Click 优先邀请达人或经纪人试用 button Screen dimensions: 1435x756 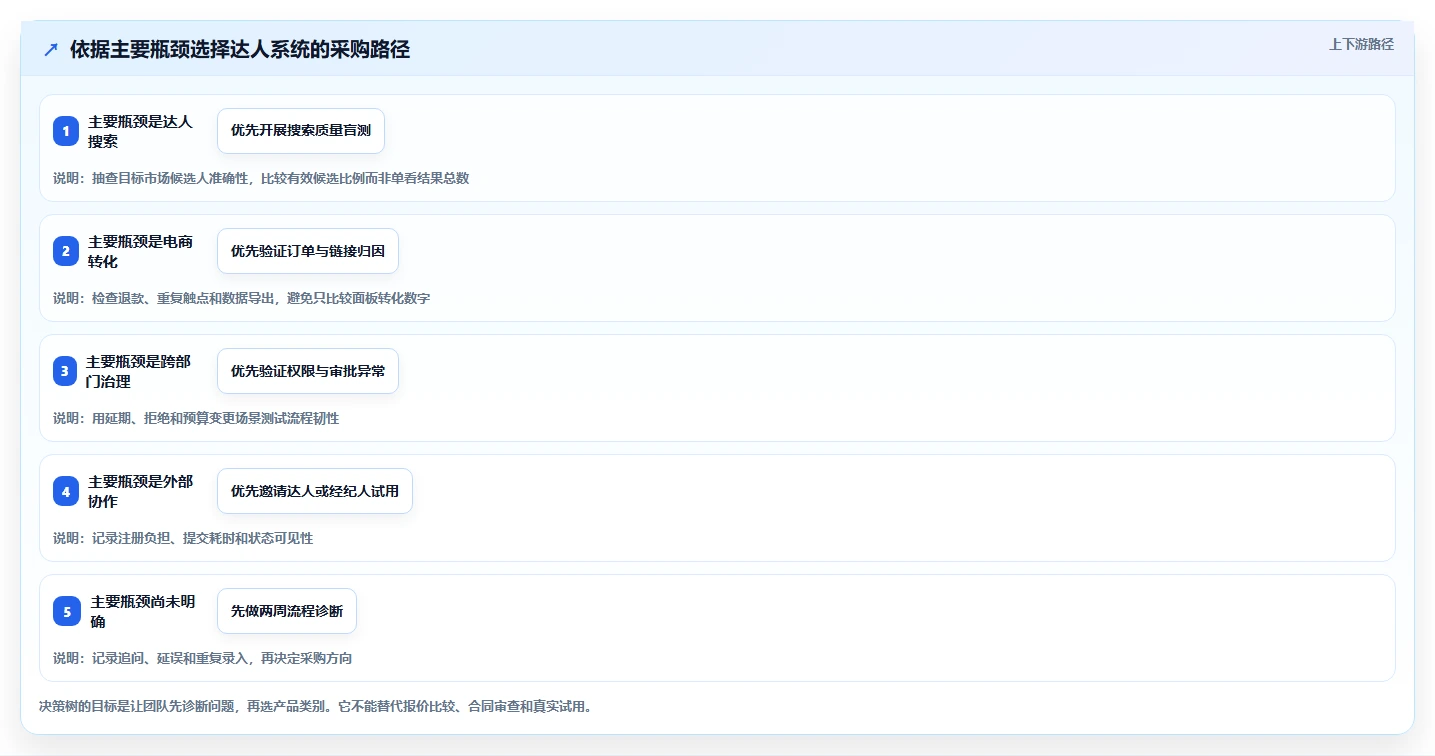click(x=315, y=491)
